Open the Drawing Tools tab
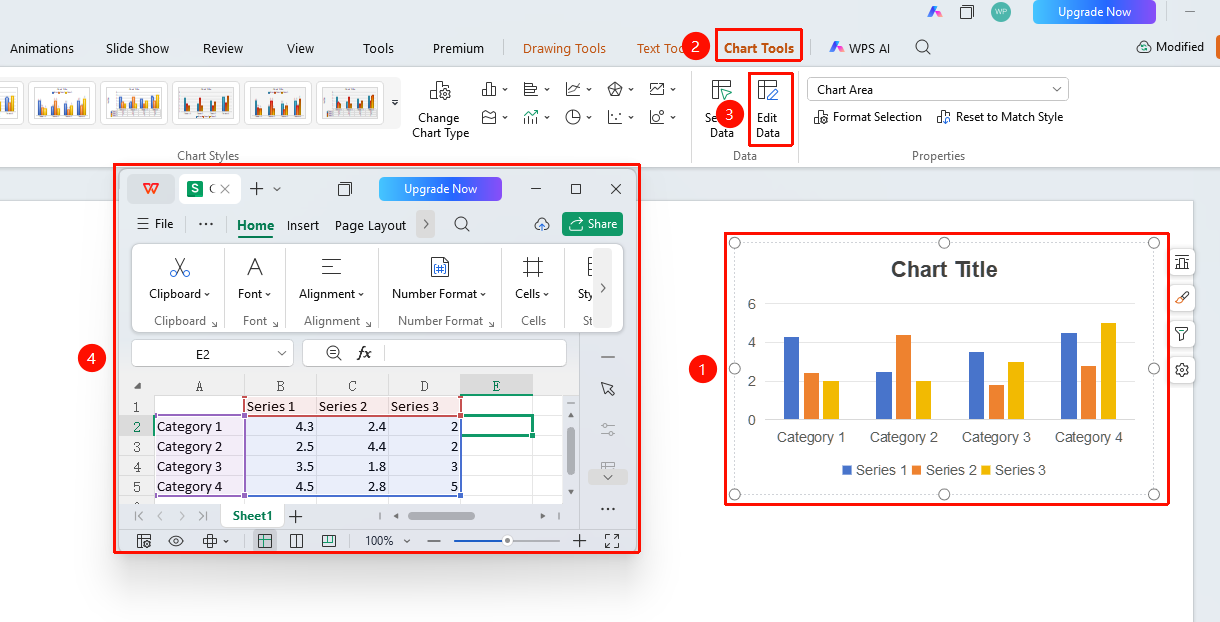The height and width of the screenshot is (622, 1220). pos(564,48)
